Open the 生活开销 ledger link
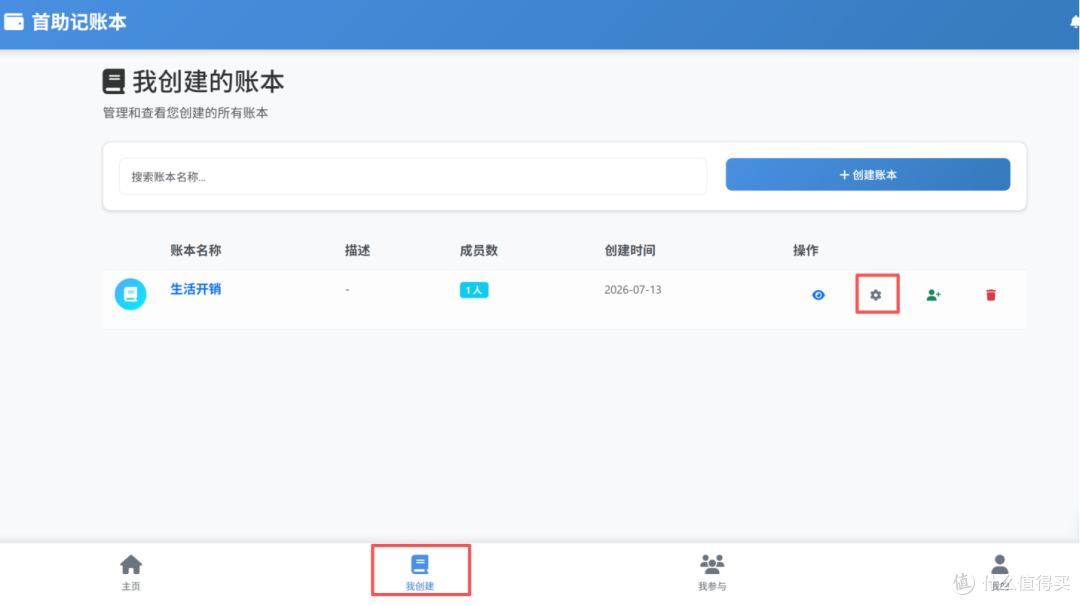 196,289
